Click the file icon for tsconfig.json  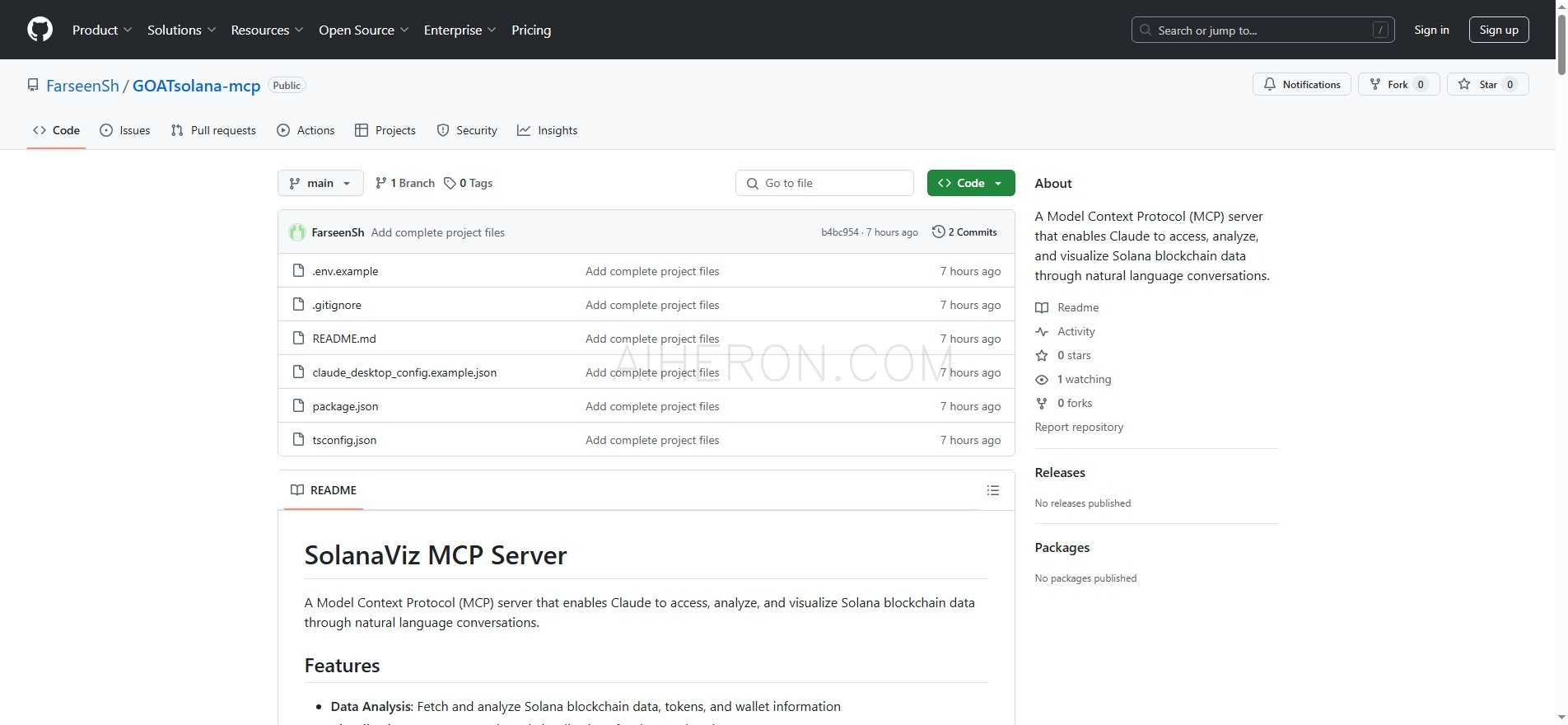click(x=299, y=439)
